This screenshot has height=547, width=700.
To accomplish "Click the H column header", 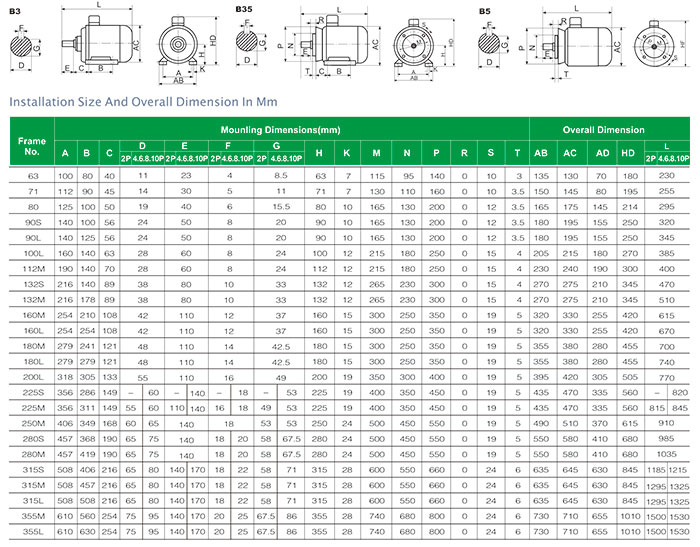I will [x=319, y=153].
